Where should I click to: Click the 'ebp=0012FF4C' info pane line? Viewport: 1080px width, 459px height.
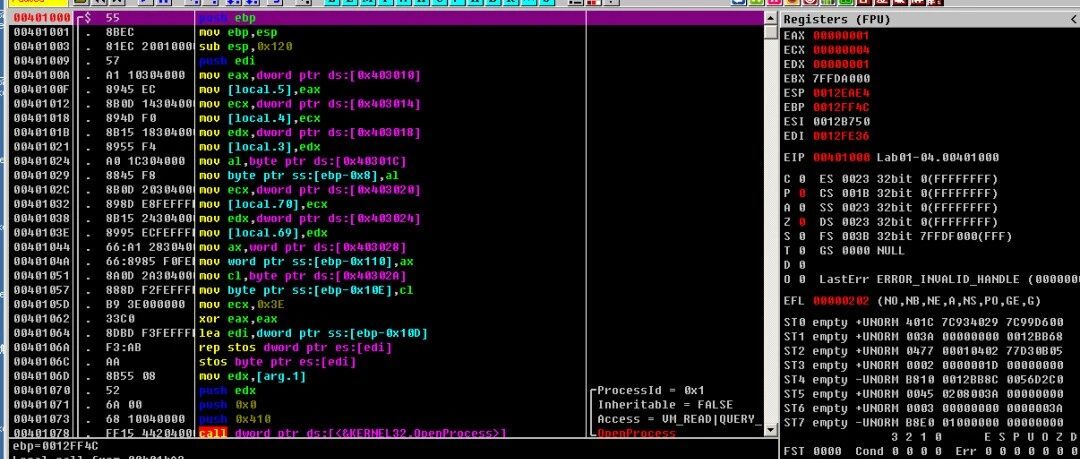(56, 446)
